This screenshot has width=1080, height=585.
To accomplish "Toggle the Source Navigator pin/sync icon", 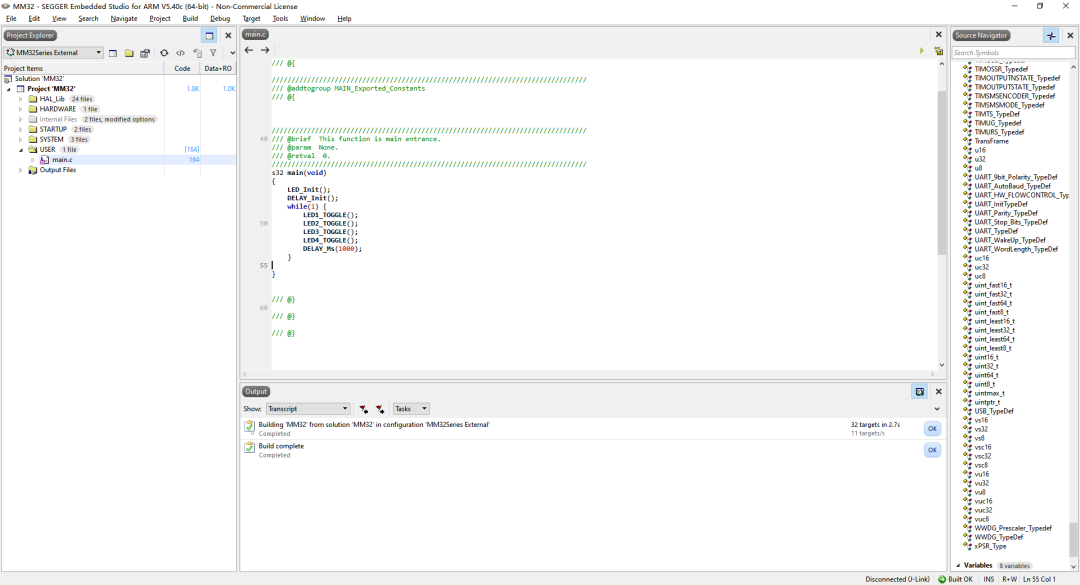I will click(x=1051, y=36).
